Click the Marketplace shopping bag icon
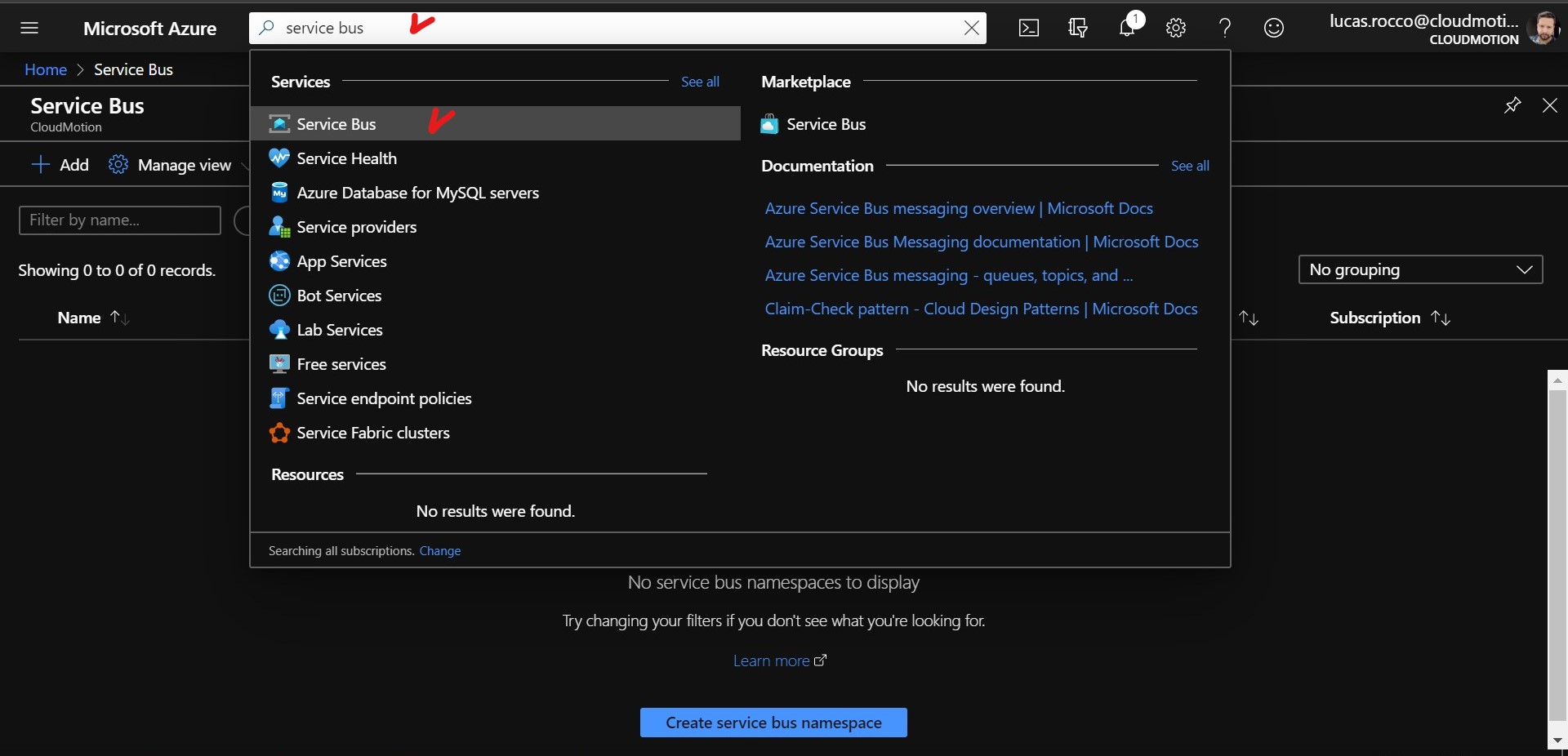This screenshot has width=1568, height=756. coord(769,124)
